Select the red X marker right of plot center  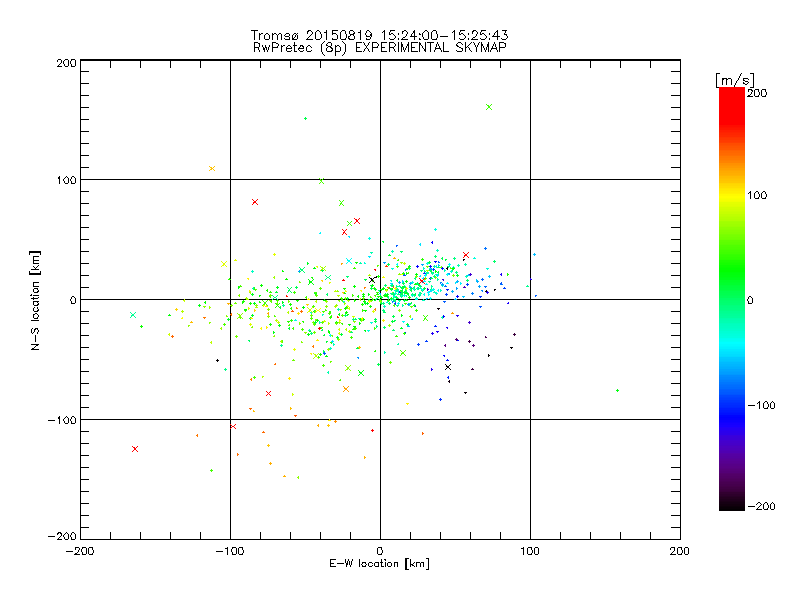point(466,255)
